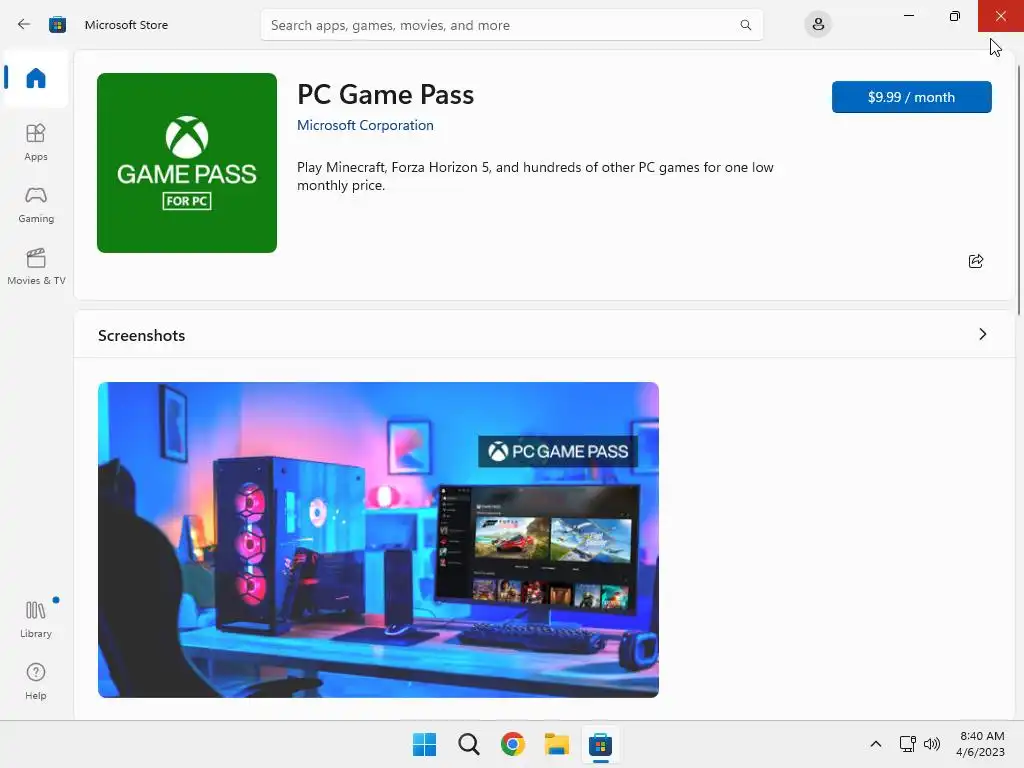Open the user account profile icon
1024x768 pixels.
[818, 25]
